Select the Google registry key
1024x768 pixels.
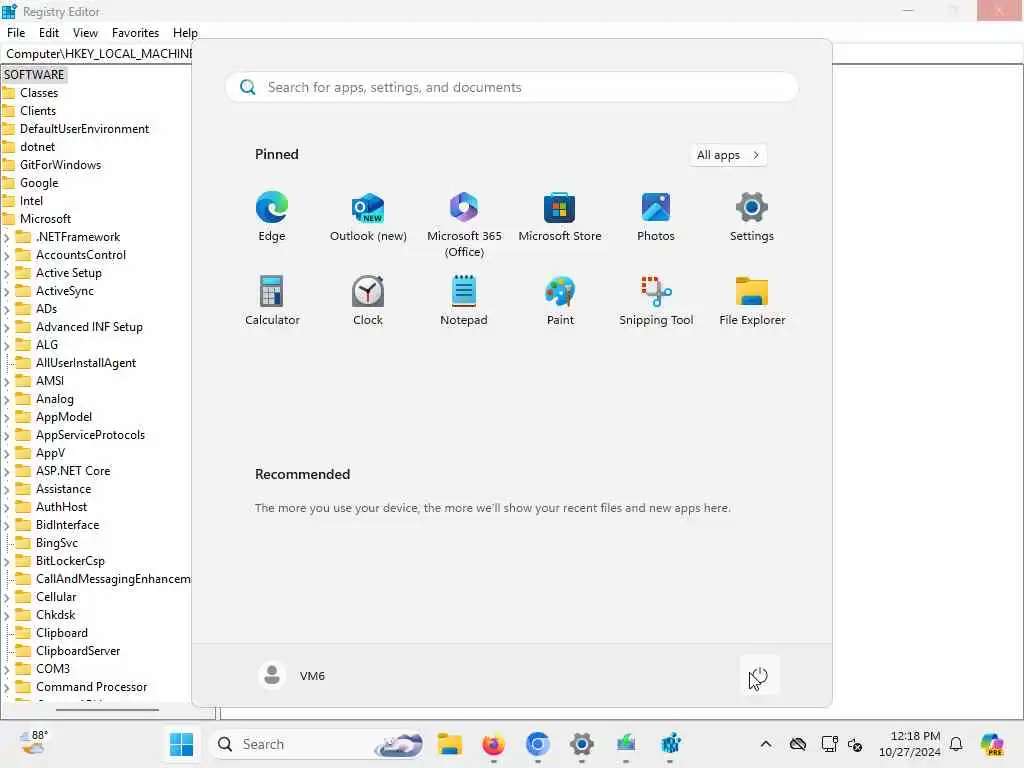(x=39, y=183)
